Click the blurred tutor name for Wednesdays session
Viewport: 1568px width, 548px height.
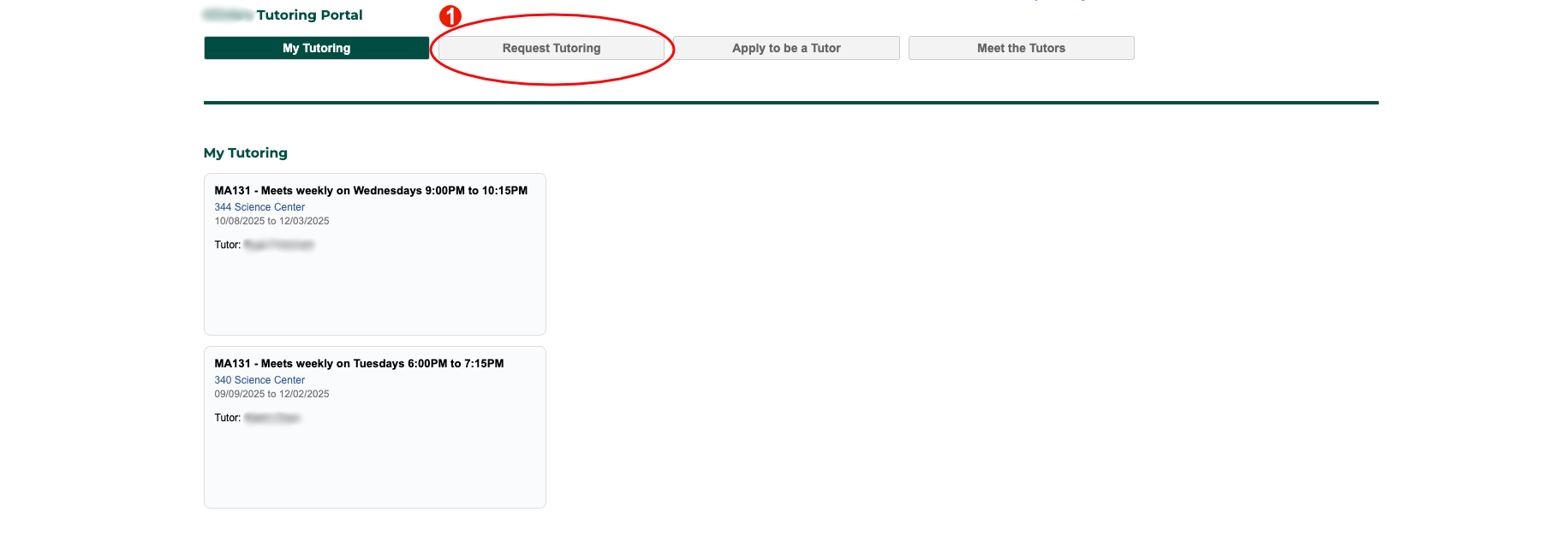click(x=279, y=245)
